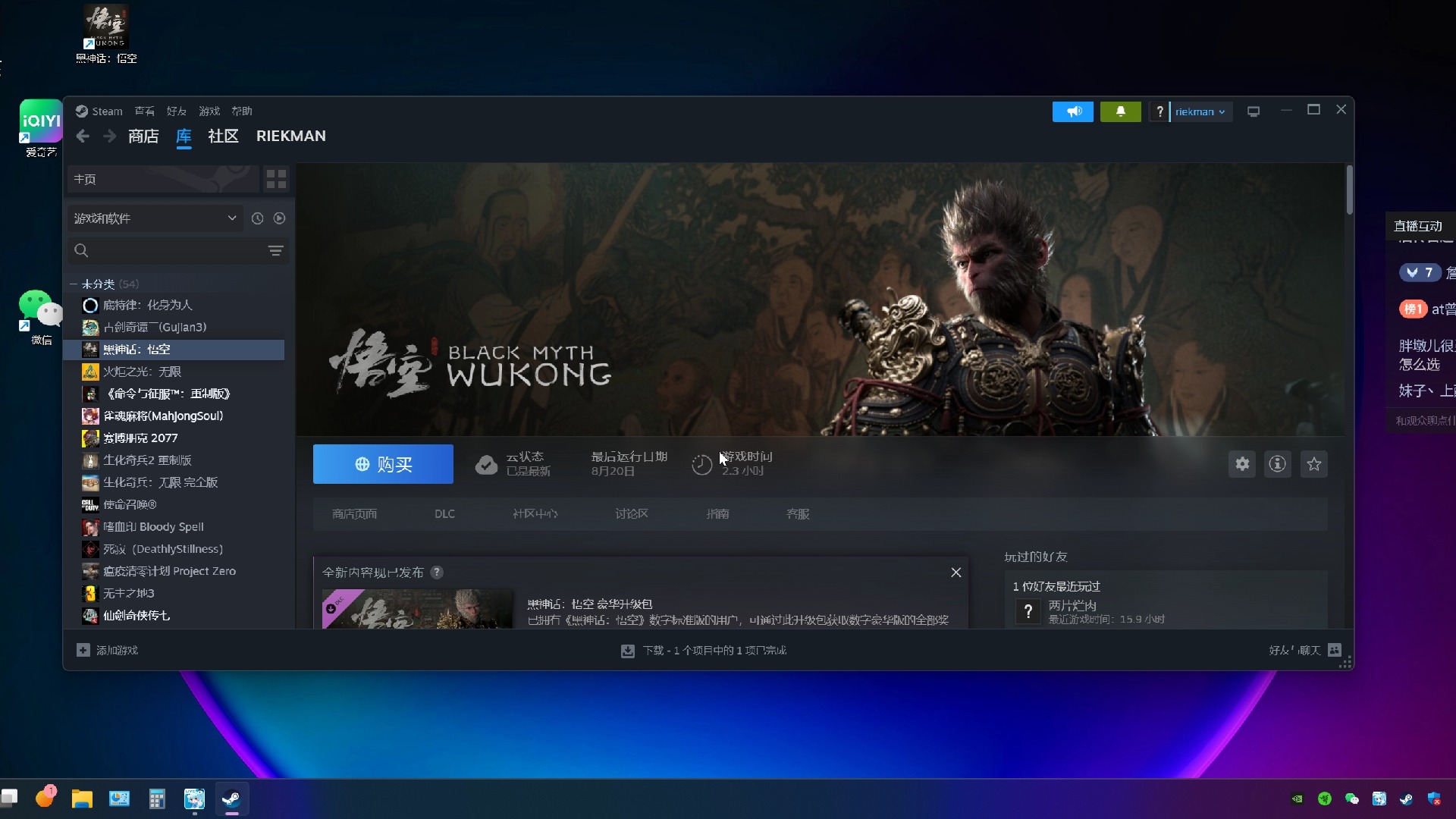The image size is (1456, 819).
Task: Open the downloads tray icon
Action: [x=628, y=651]
